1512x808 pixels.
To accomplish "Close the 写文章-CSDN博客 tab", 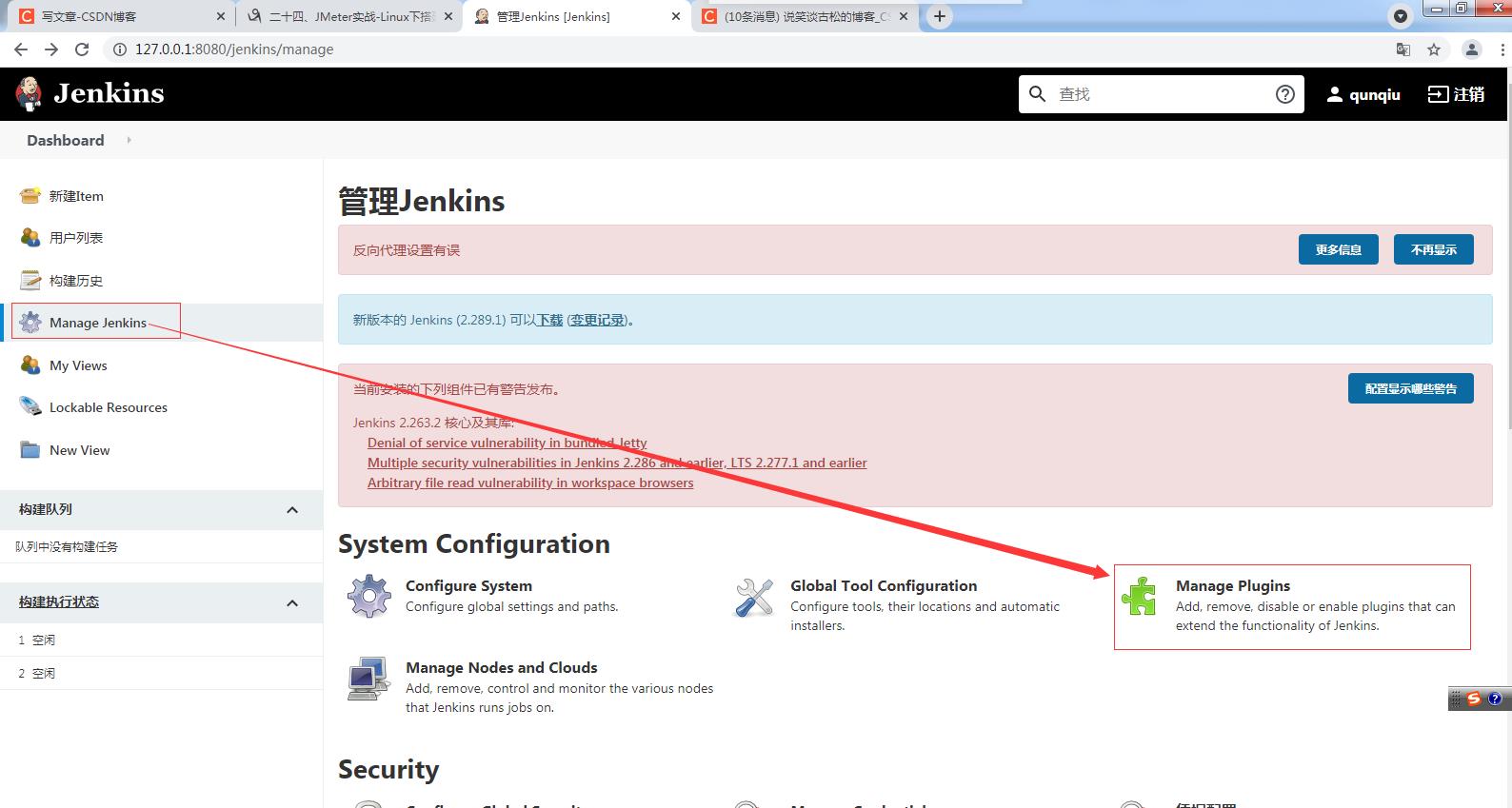I will pyautogui.click(x=221, y=16).
